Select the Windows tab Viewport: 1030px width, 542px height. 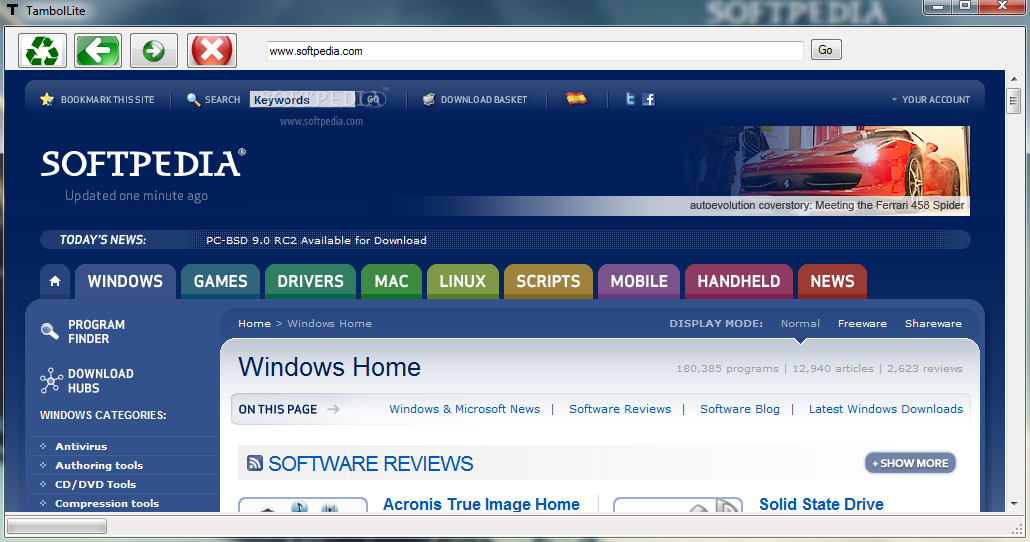(125, 281)
